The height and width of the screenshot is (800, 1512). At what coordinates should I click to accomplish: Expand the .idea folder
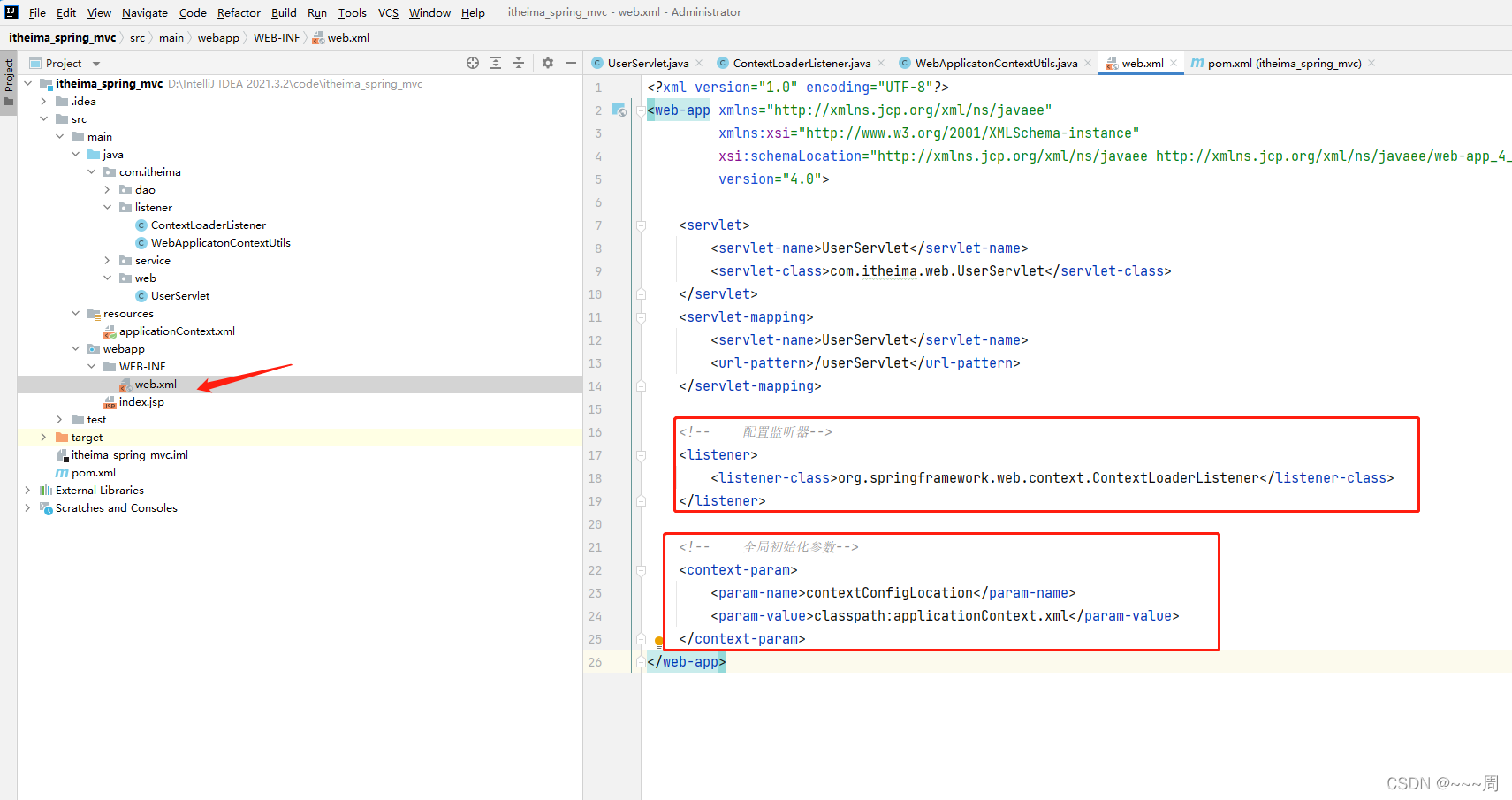coord(43,101)
